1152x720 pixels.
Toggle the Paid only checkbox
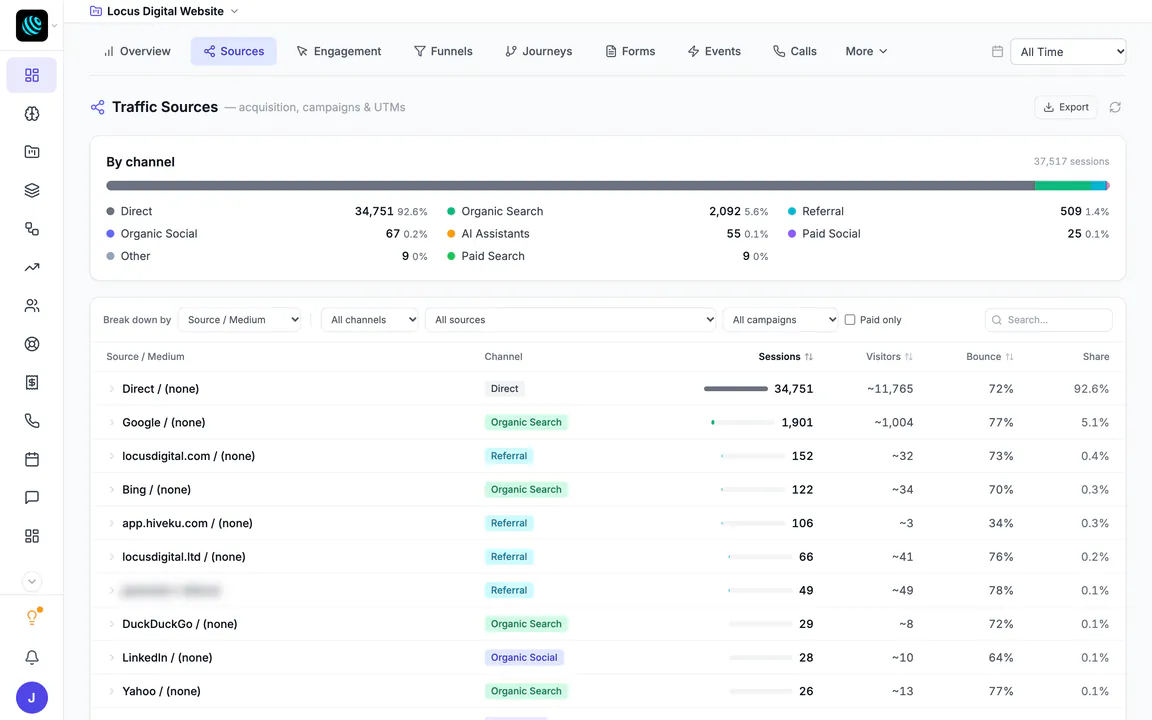coord(850,320)
